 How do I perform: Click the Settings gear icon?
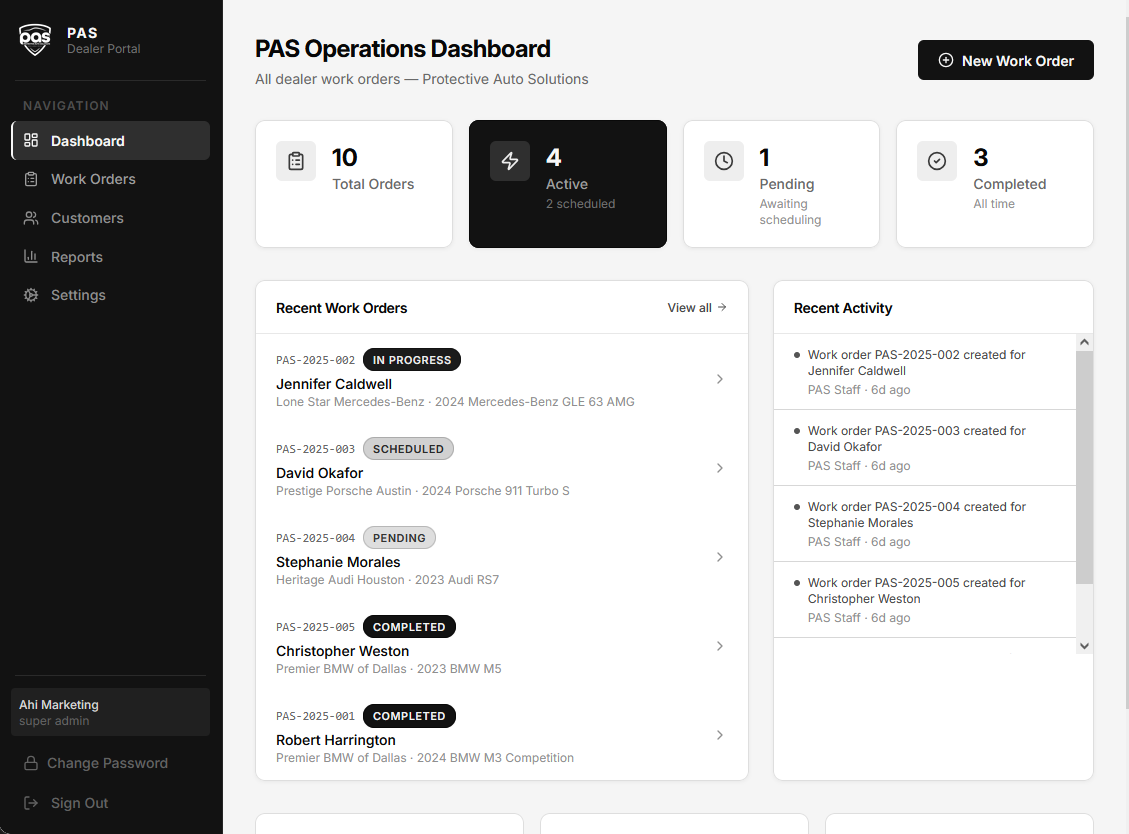coord(30,295)
